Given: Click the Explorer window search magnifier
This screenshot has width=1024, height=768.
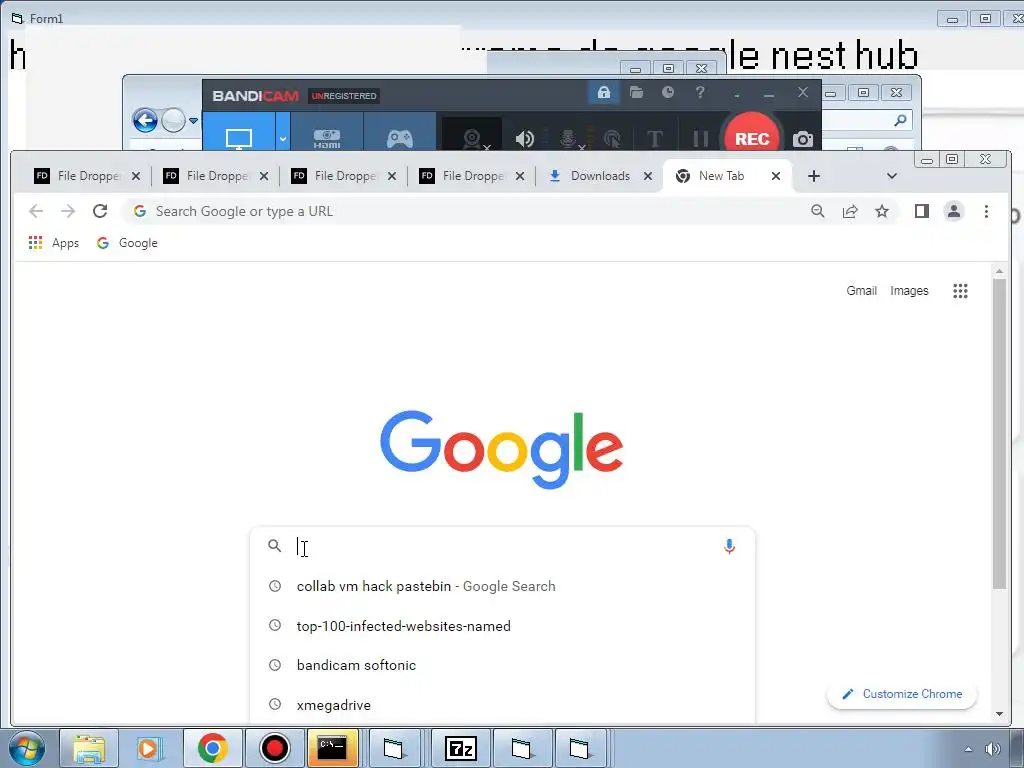Looking at the screenshot, I should pyautogui.click(x=900, y=120).
